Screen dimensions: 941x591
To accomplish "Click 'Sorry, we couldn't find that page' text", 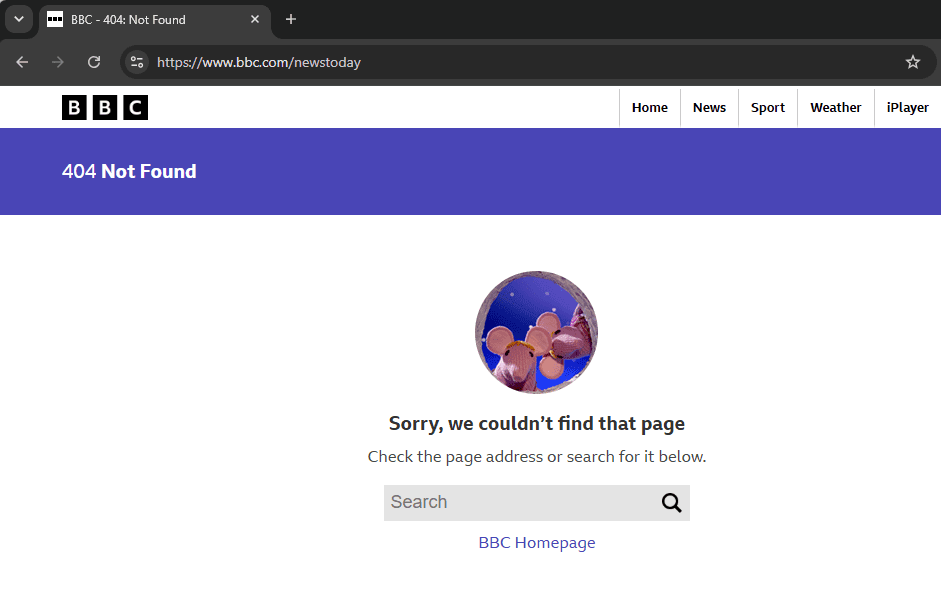I will pos(537,424).
